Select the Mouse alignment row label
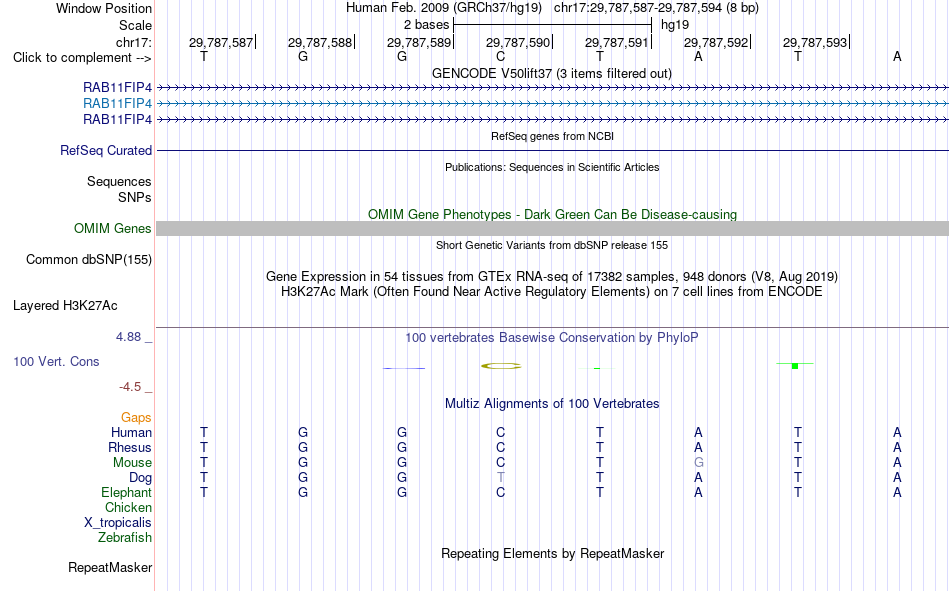950x591 pixels. pos(132,462)
